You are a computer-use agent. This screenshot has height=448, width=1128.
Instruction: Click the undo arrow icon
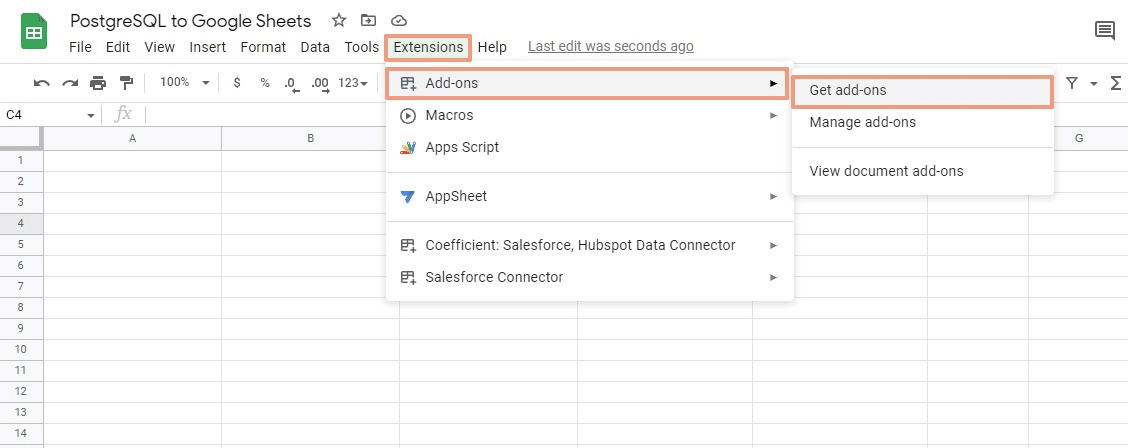[x=41, y=83]
